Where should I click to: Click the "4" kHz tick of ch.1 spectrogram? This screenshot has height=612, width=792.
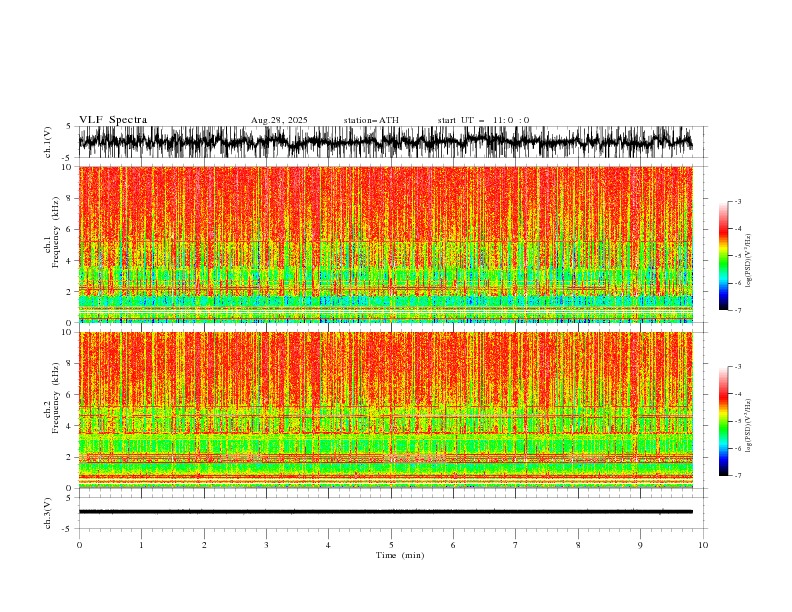pos(70,261)
